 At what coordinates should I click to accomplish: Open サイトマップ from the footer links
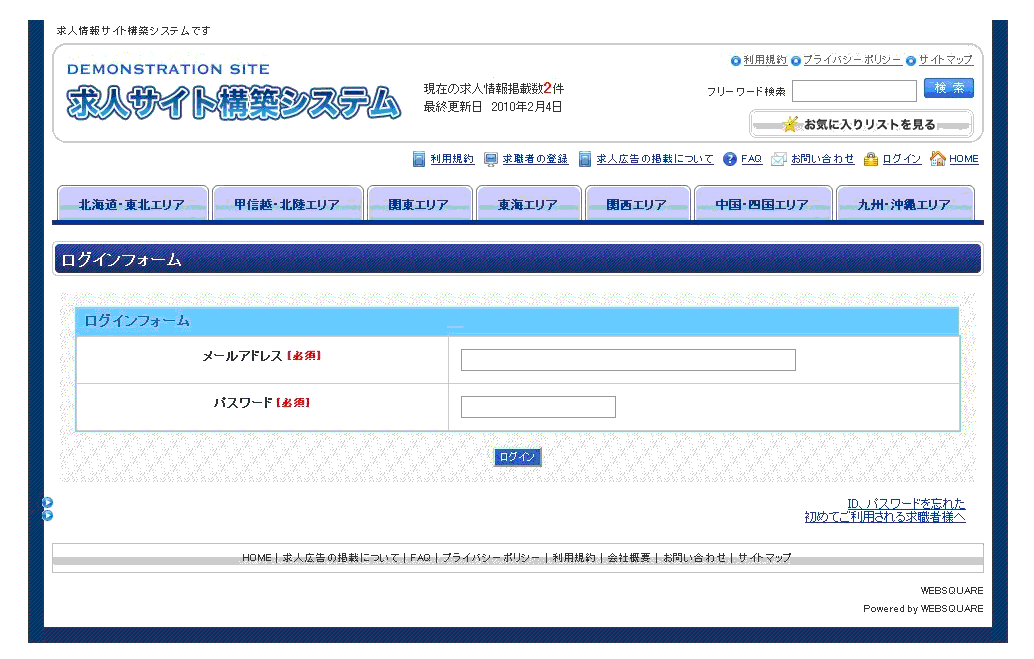(x=766, y=557)
